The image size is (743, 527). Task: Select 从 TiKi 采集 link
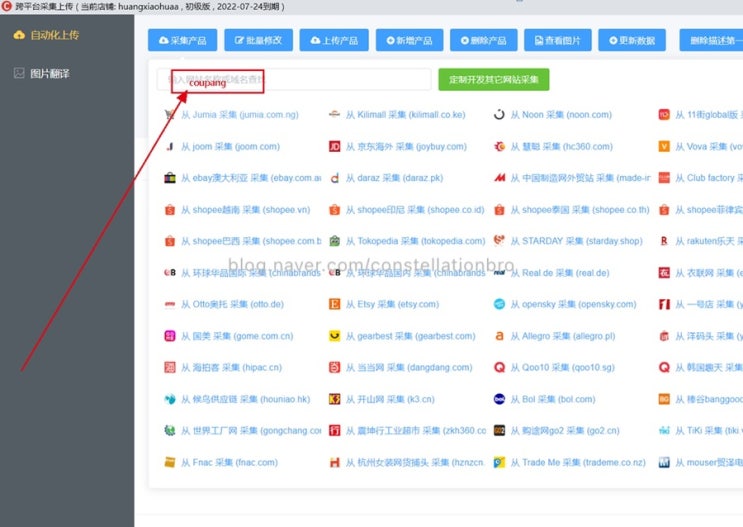point(709,431)
